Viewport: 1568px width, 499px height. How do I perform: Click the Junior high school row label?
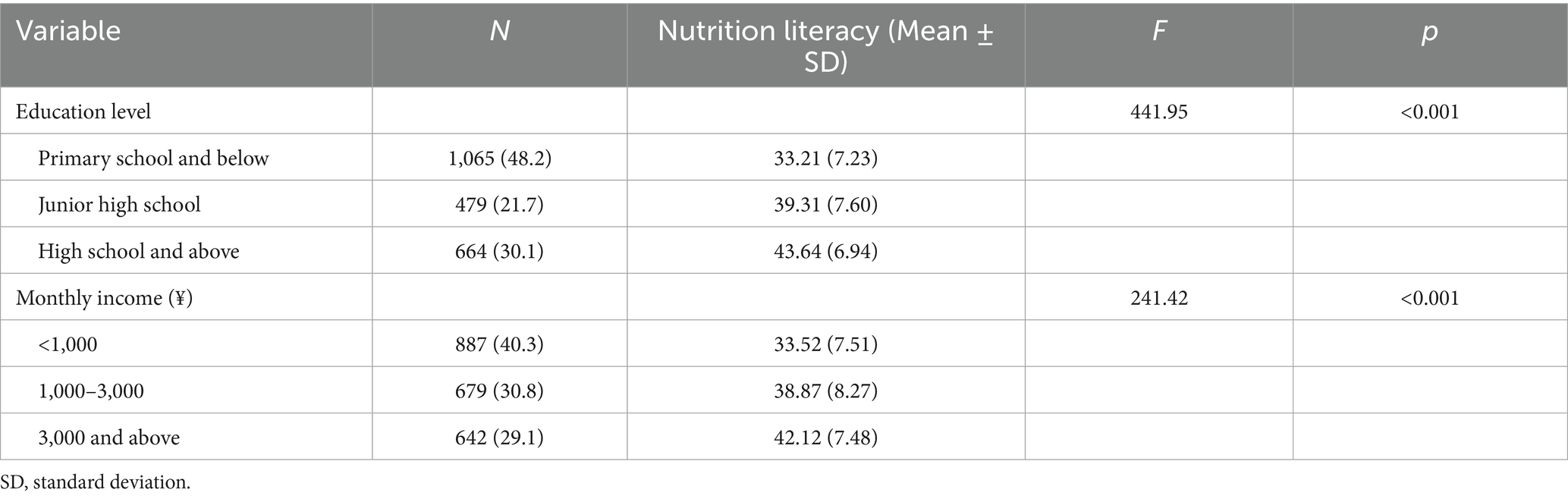tap(119, 205)
